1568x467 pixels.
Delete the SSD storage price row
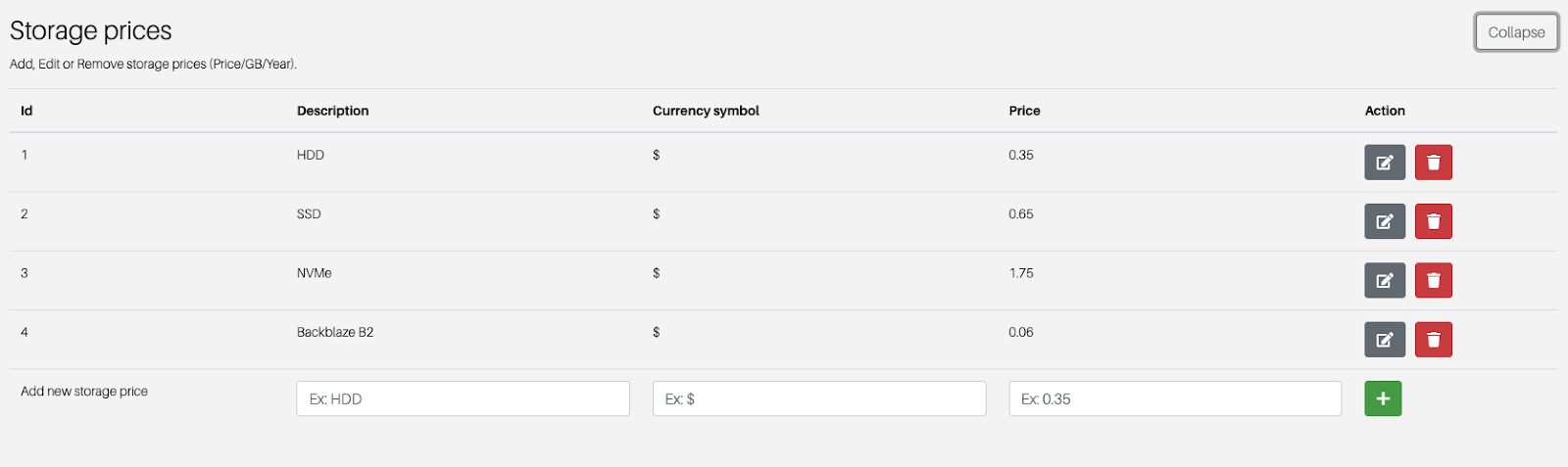pyautogui.click(x=1434, y=221)
